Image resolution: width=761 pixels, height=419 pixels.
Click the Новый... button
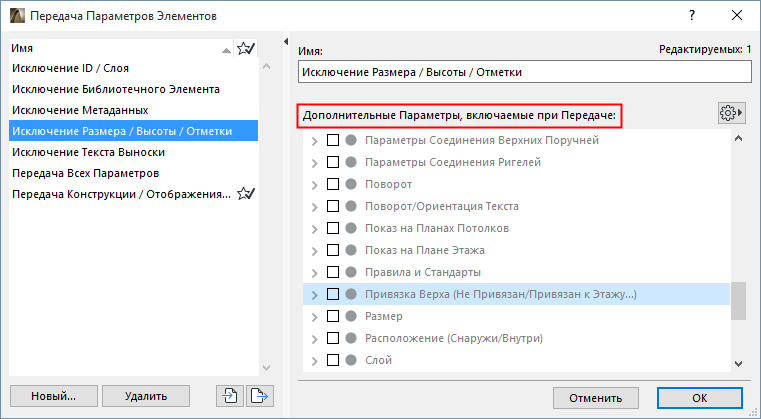point(53,396)
